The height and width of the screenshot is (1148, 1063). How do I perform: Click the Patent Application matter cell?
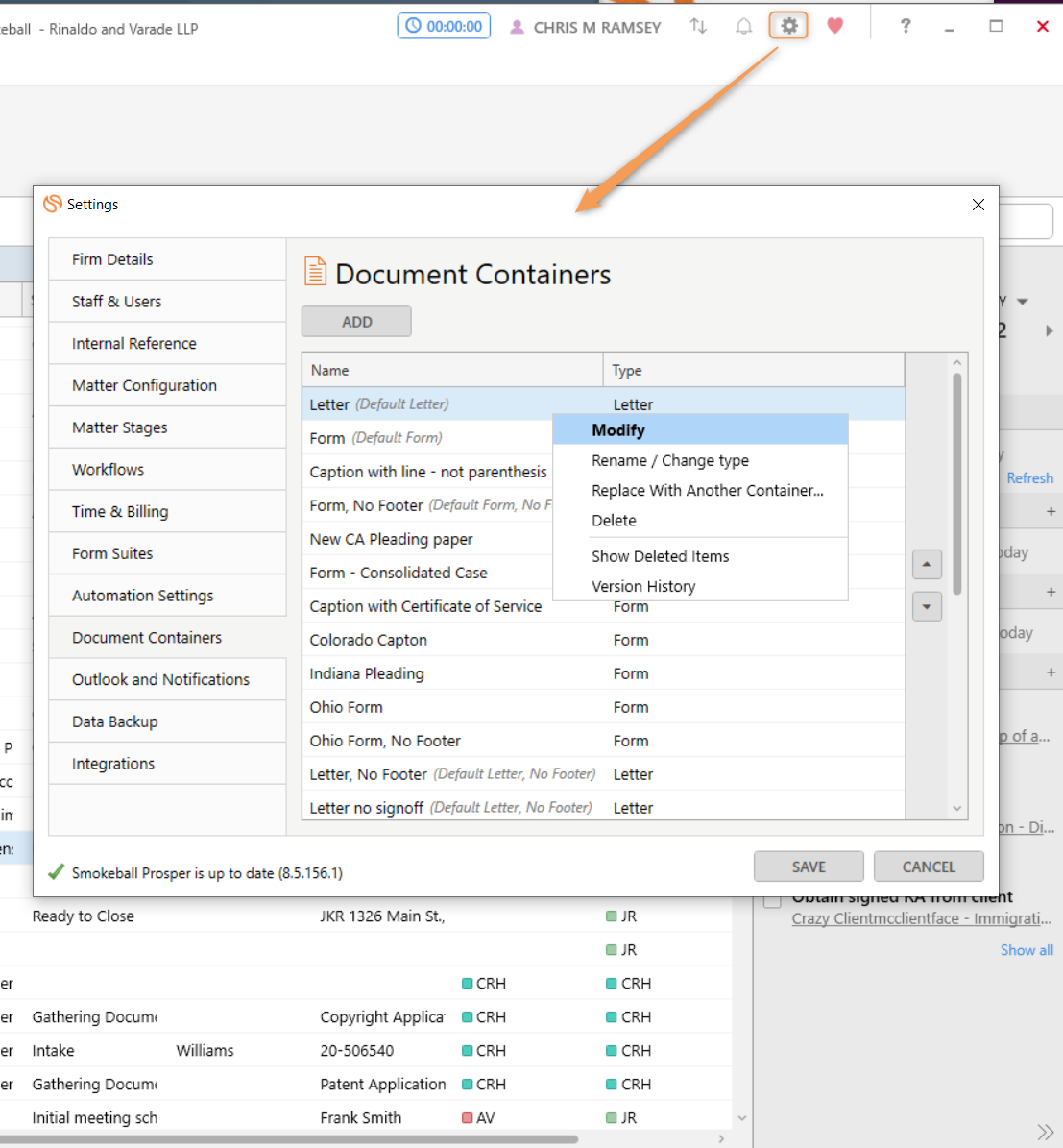pos(382,1085)
